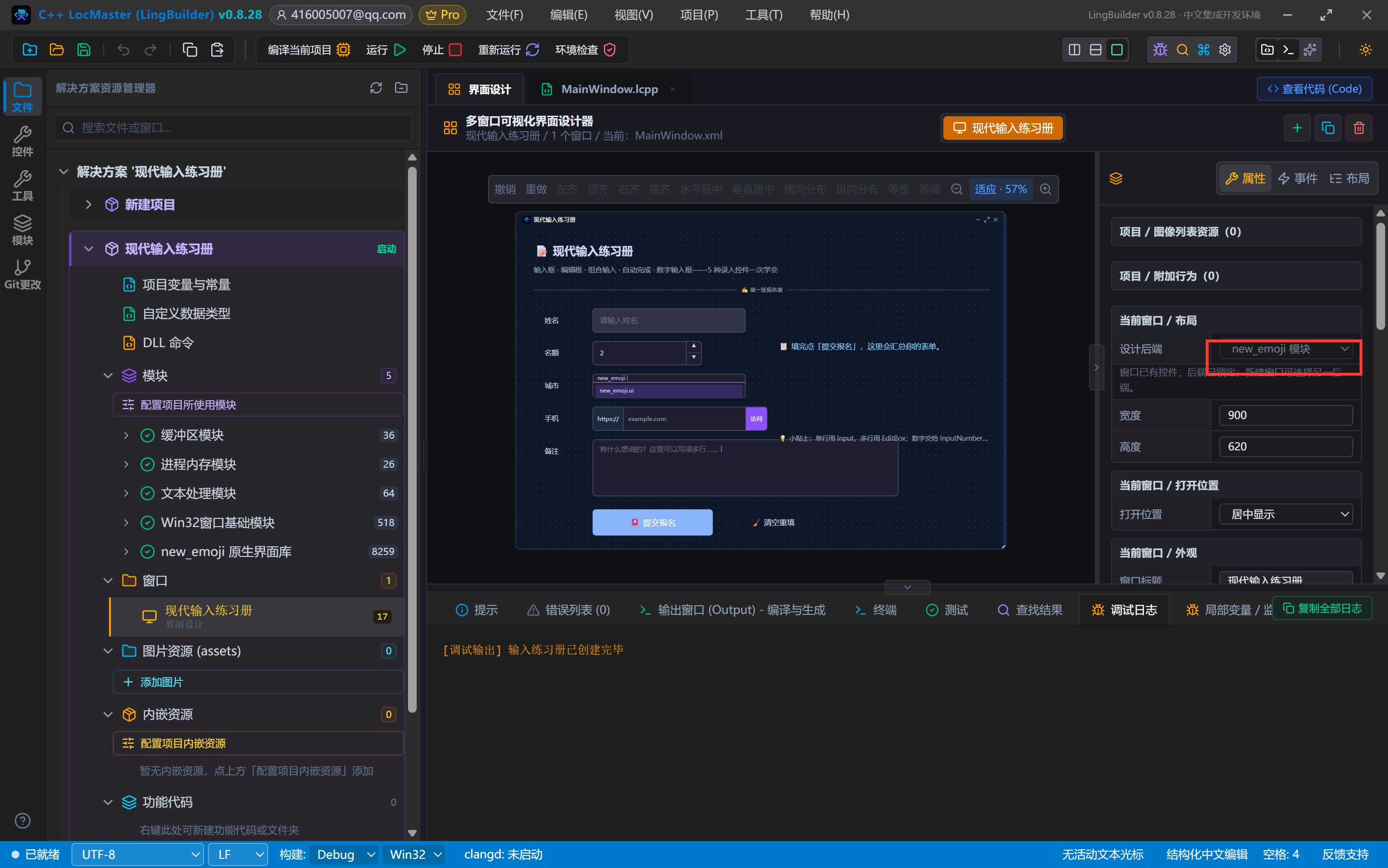Image resolution: width=1388 pixels, height=868 pixels.
Task: Click the save icon in toolbar
Action: point(84,50)
